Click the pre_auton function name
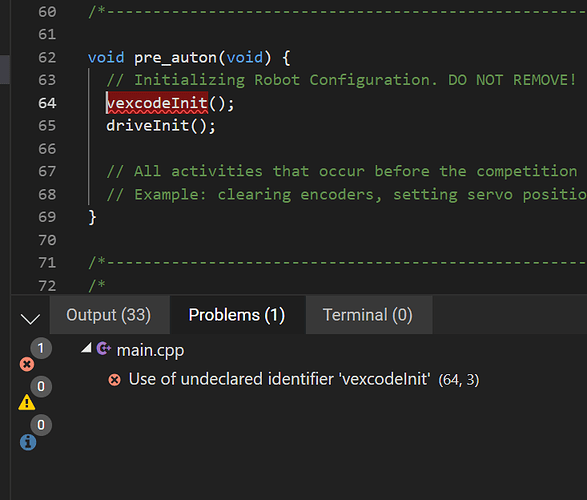This screenshot has height=500, width=587. 176,58
